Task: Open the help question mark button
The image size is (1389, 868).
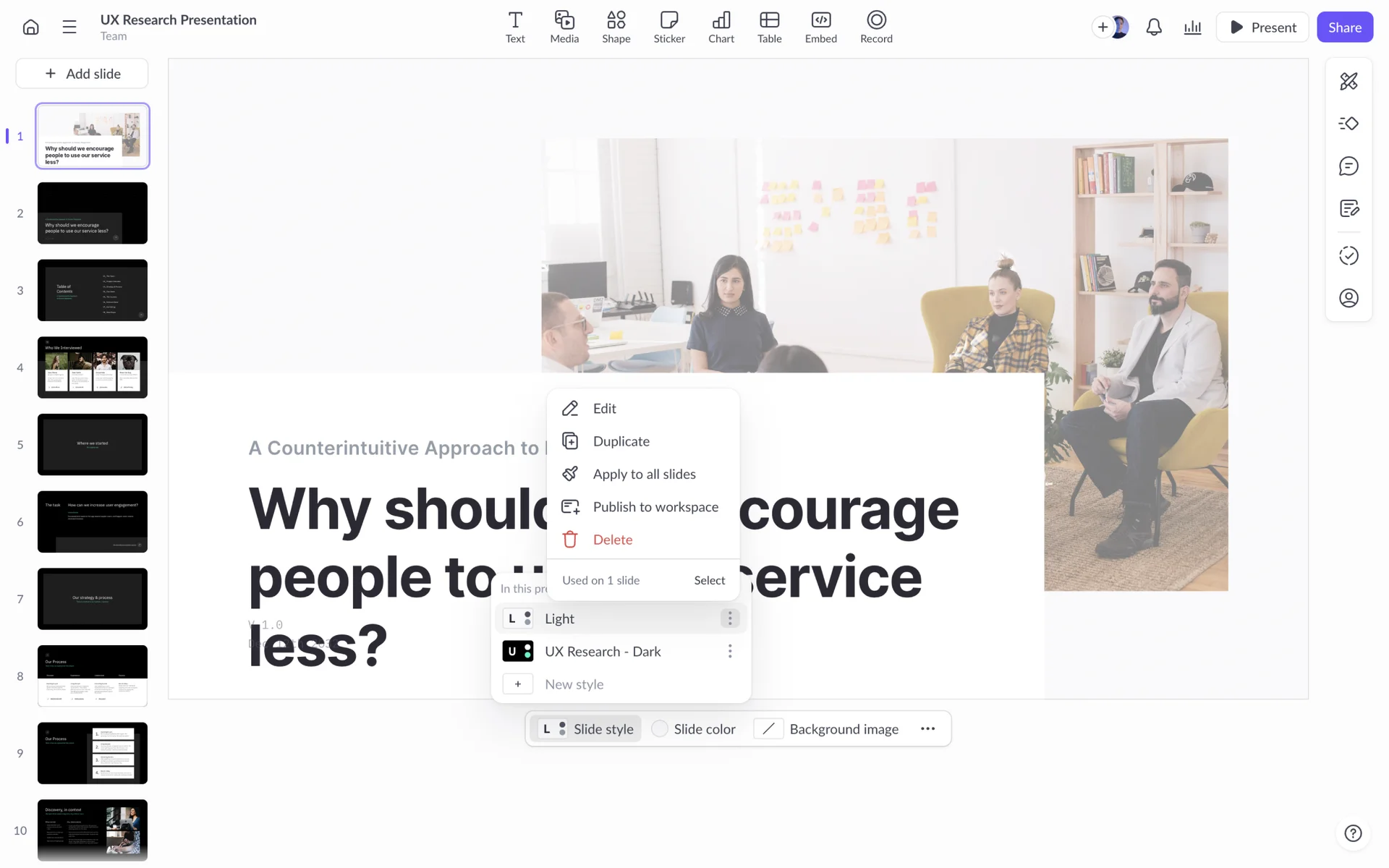Action: [1353, 833]
